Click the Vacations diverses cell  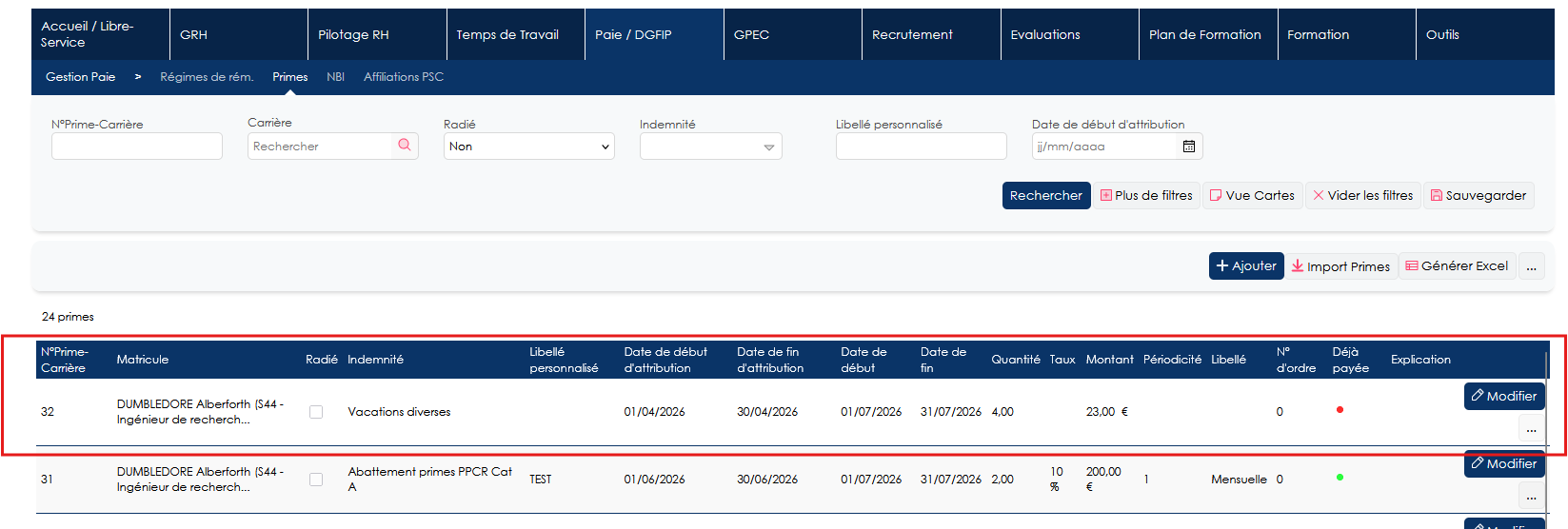click(x=399, y=412)
